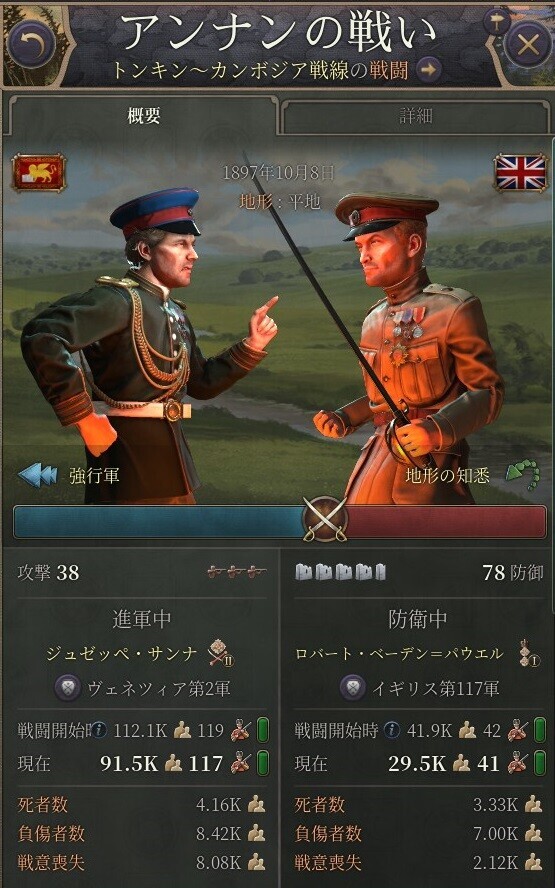Screen dimensions: 555x888
Task: Select the 強行軍 attacker condition icon
Action: click(x=38, y=475)
